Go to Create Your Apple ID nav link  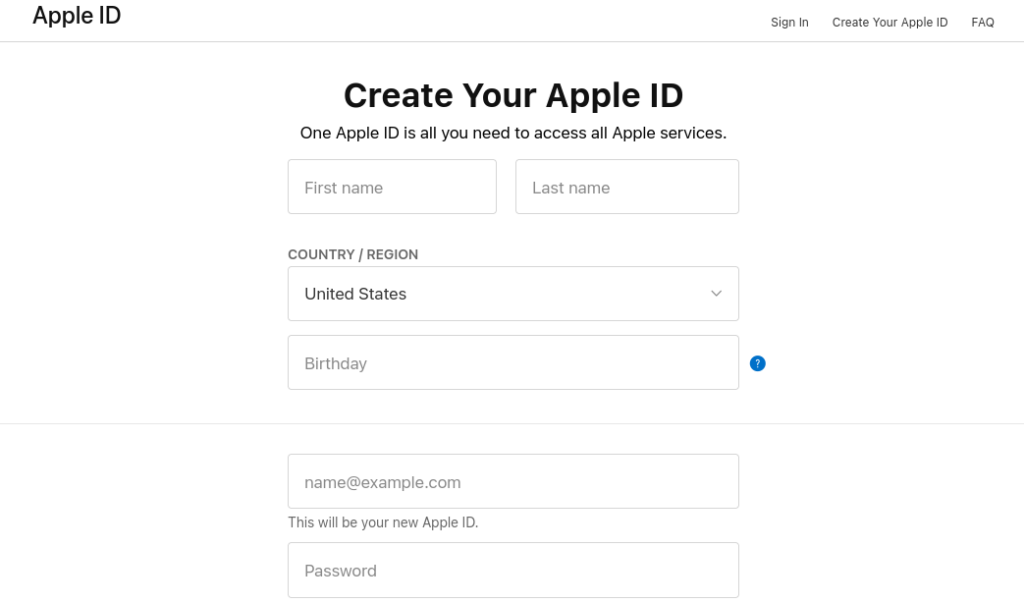point(889,22)
